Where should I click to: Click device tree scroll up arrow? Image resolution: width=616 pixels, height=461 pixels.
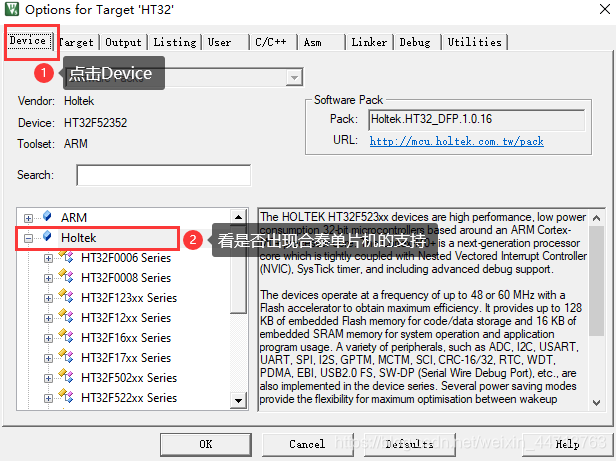pos(238,217)
